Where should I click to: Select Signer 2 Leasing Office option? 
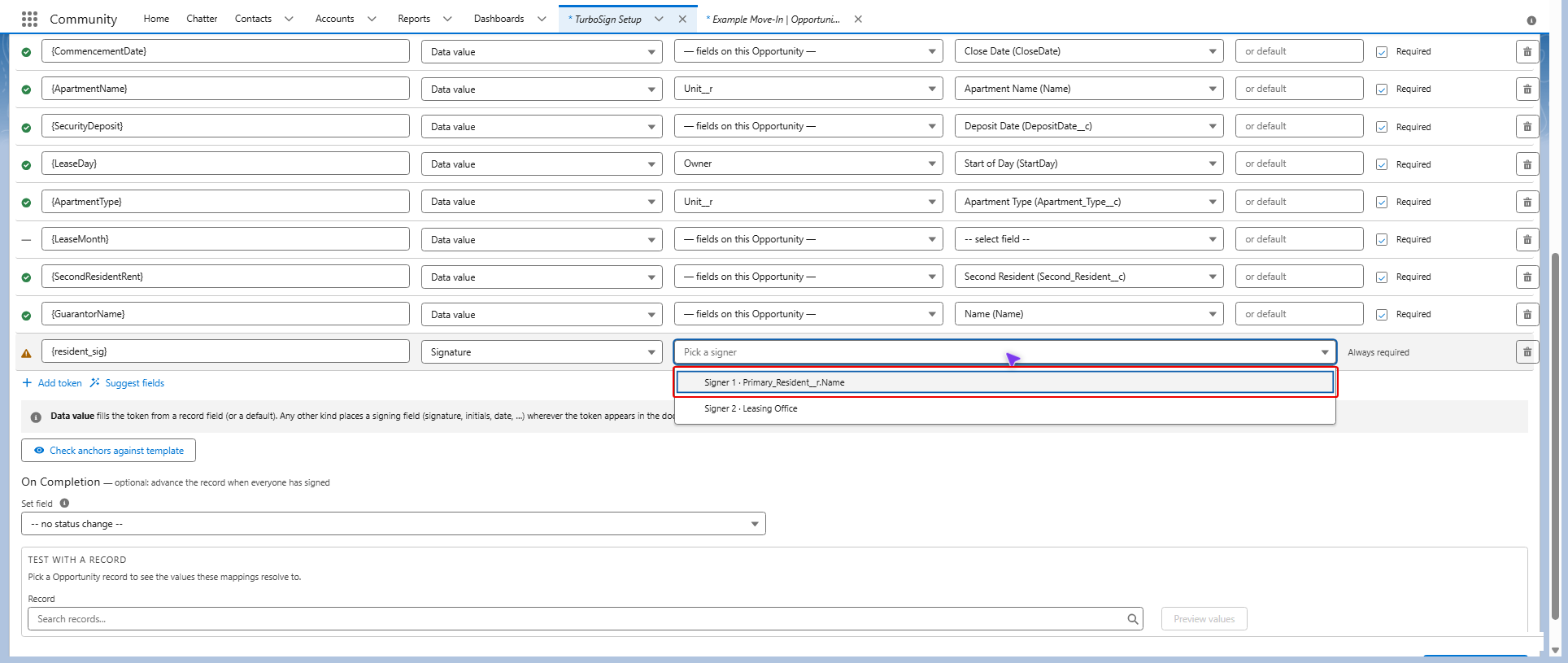(x=1005, y=408)
